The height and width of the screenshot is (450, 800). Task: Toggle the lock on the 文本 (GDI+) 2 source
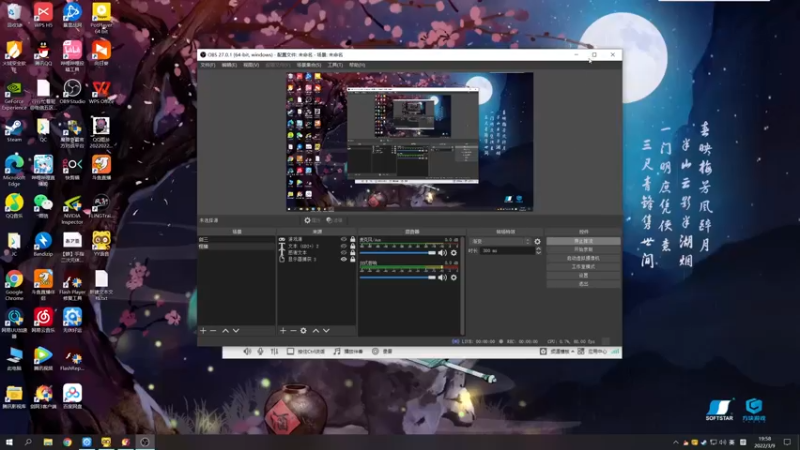tap(353, 246)
